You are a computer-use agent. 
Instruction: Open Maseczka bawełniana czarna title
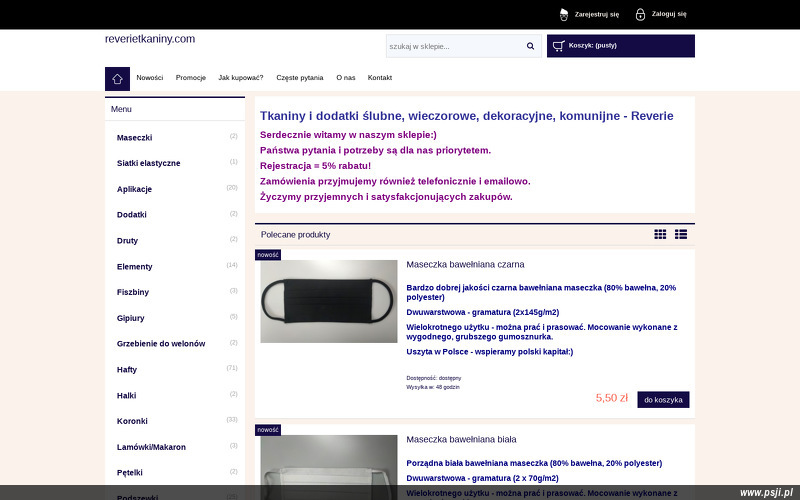coord(465,265)
